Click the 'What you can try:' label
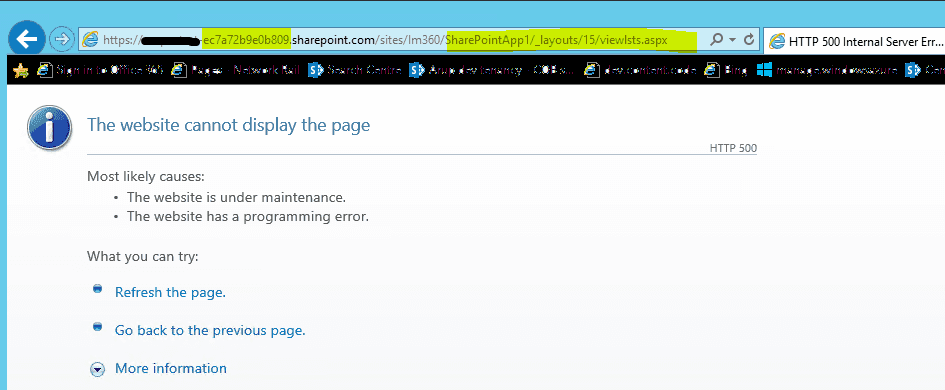The image size is (945, 390). pyautogui.click(x=143, y=257)
